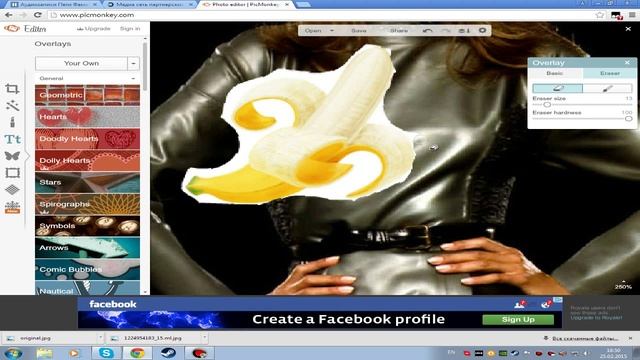Expand the Open dropdown arrow
The height and width of the screenshot is (360, 640).
[x=332, y=31]
